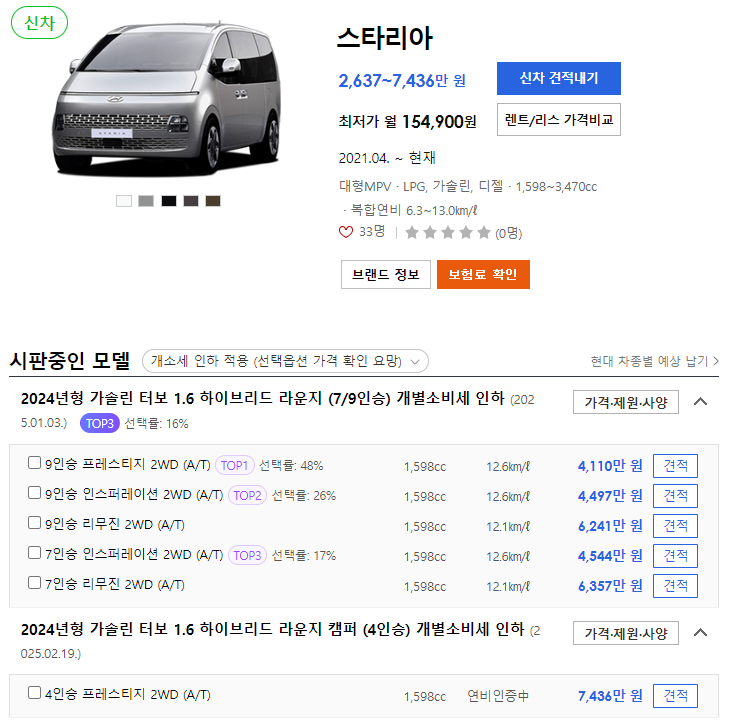Click 견적 for the 4,497만 원 trim
The width and height of the screenshot is (730, 724).
coord(675,496)
